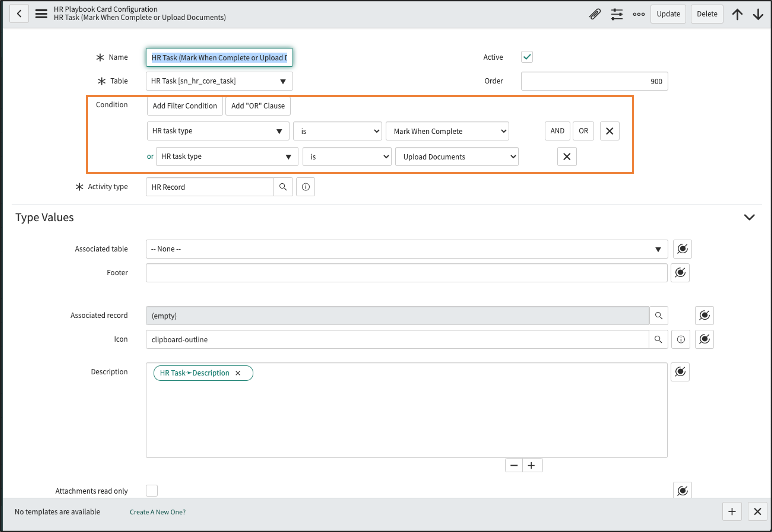The height and width of the screenshot is (532, 772).
Task: Go to next record with down arrow
Action: tap(758, 14)
